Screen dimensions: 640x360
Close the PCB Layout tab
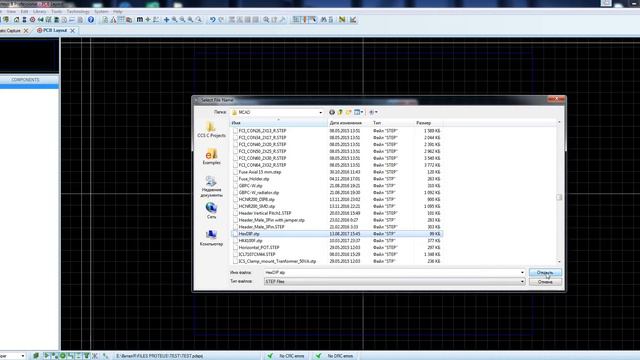click(72, 30)
